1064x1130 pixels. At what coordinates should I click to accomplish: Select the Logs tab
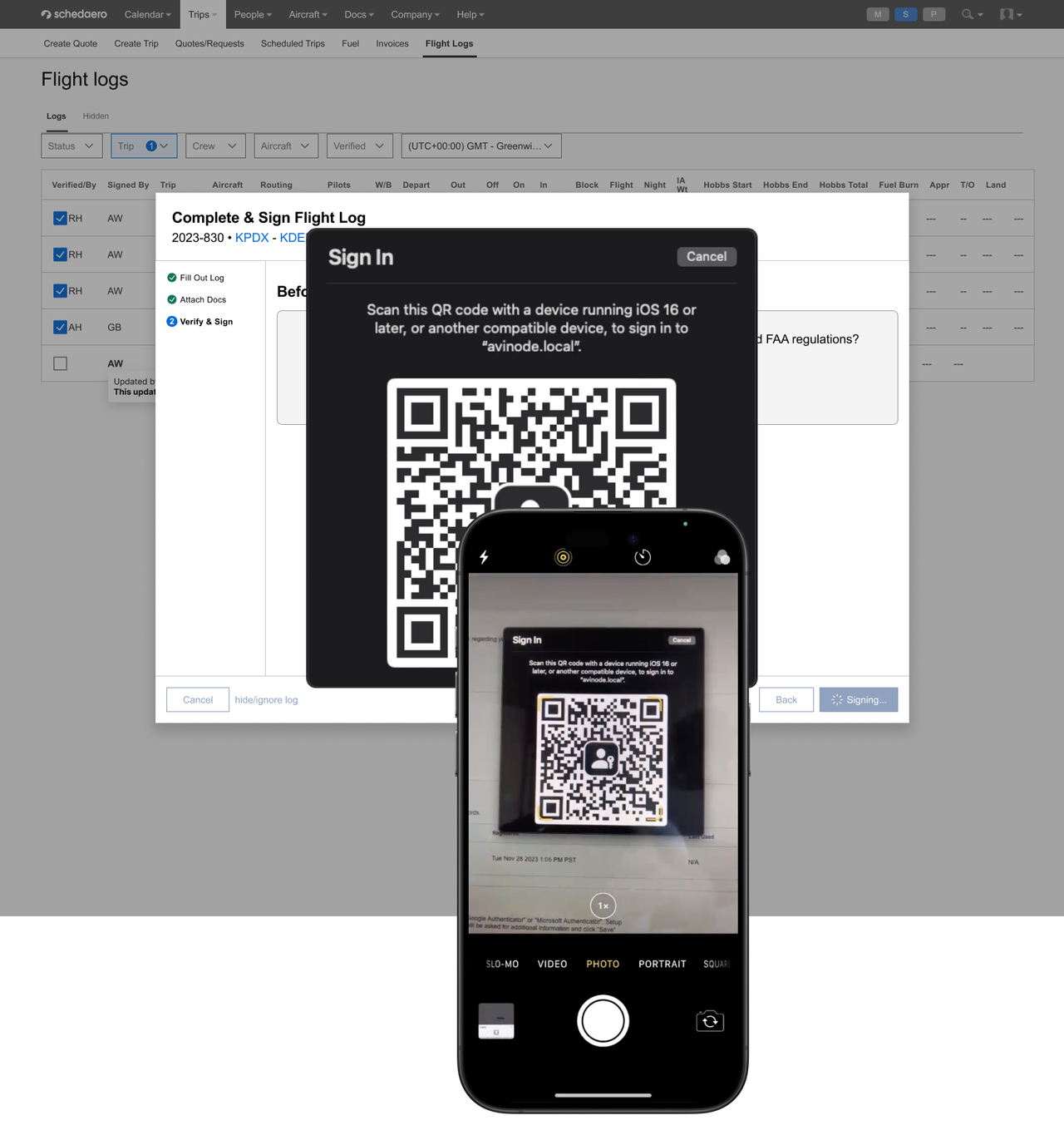[x=57, y=116]
